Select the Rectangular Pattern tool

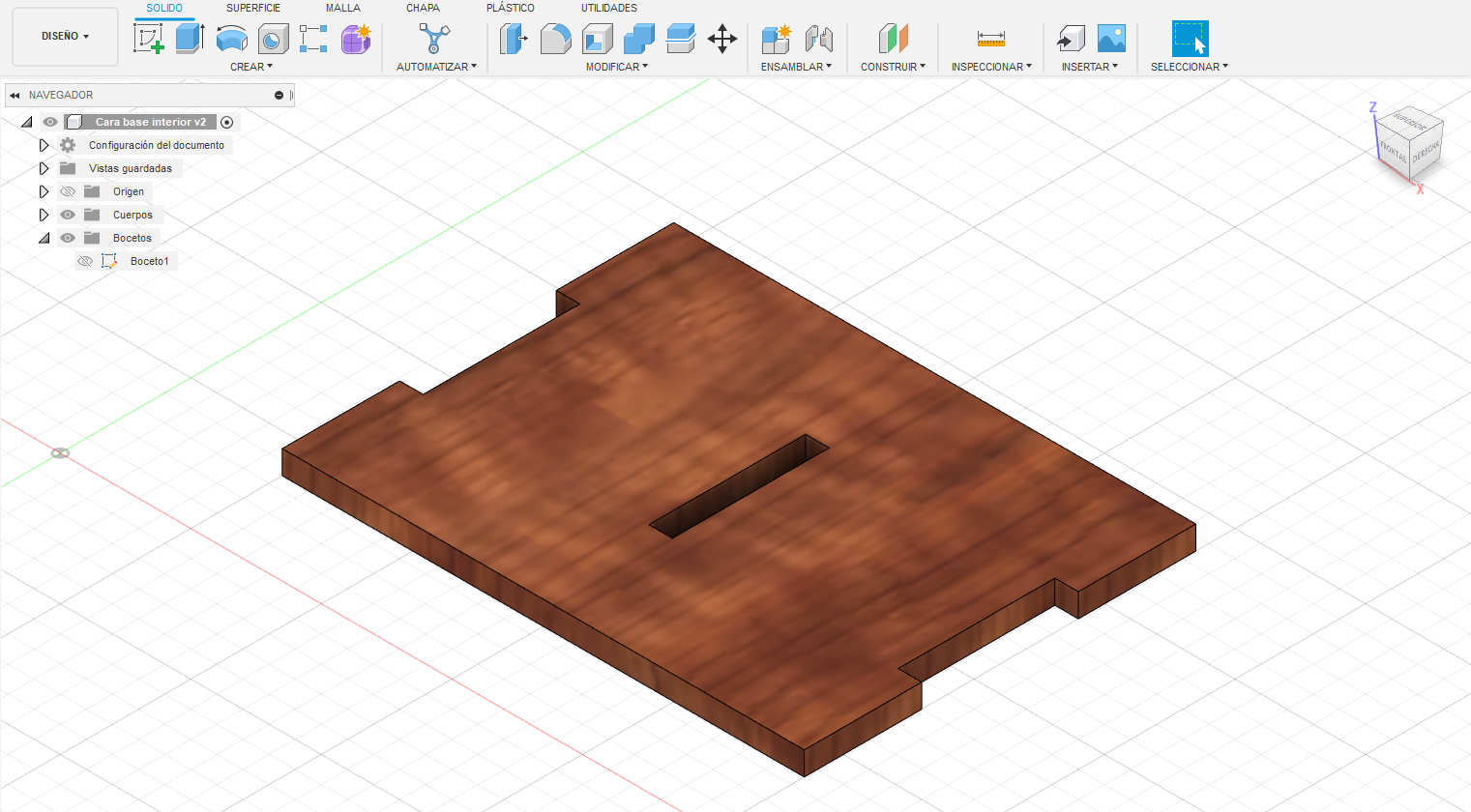coord(313,39)
